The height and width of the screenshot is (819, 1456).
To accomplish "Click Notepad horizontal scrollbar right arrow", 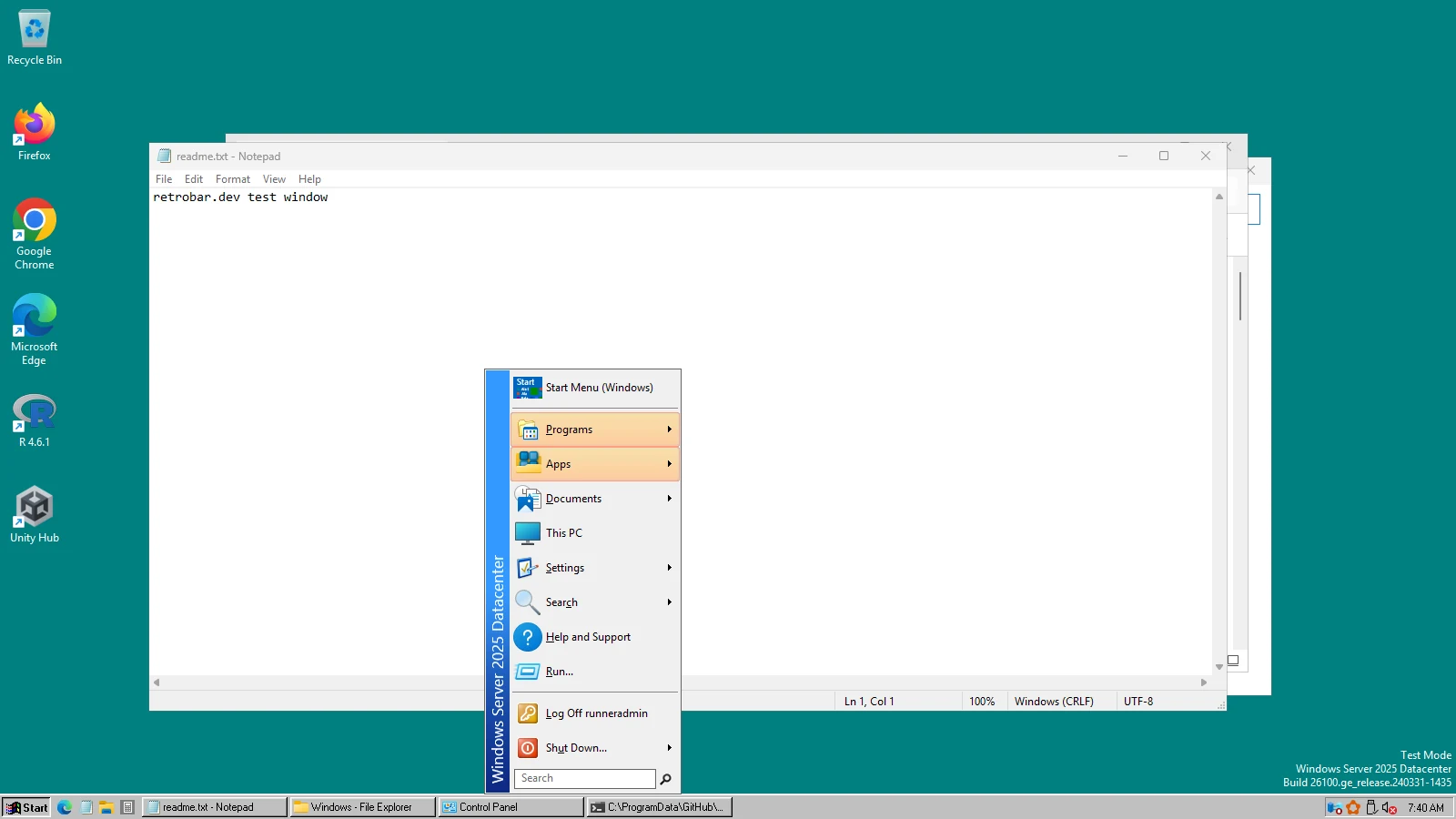I will (1204, 682).
